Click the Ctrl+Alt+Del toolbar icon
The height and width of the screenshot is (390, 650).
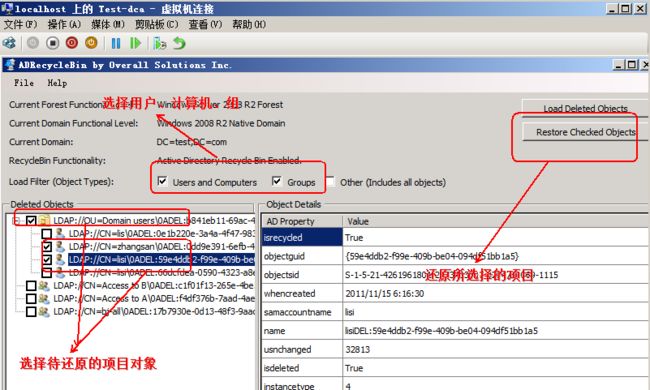pyautogui.click(x=9, y=43)
